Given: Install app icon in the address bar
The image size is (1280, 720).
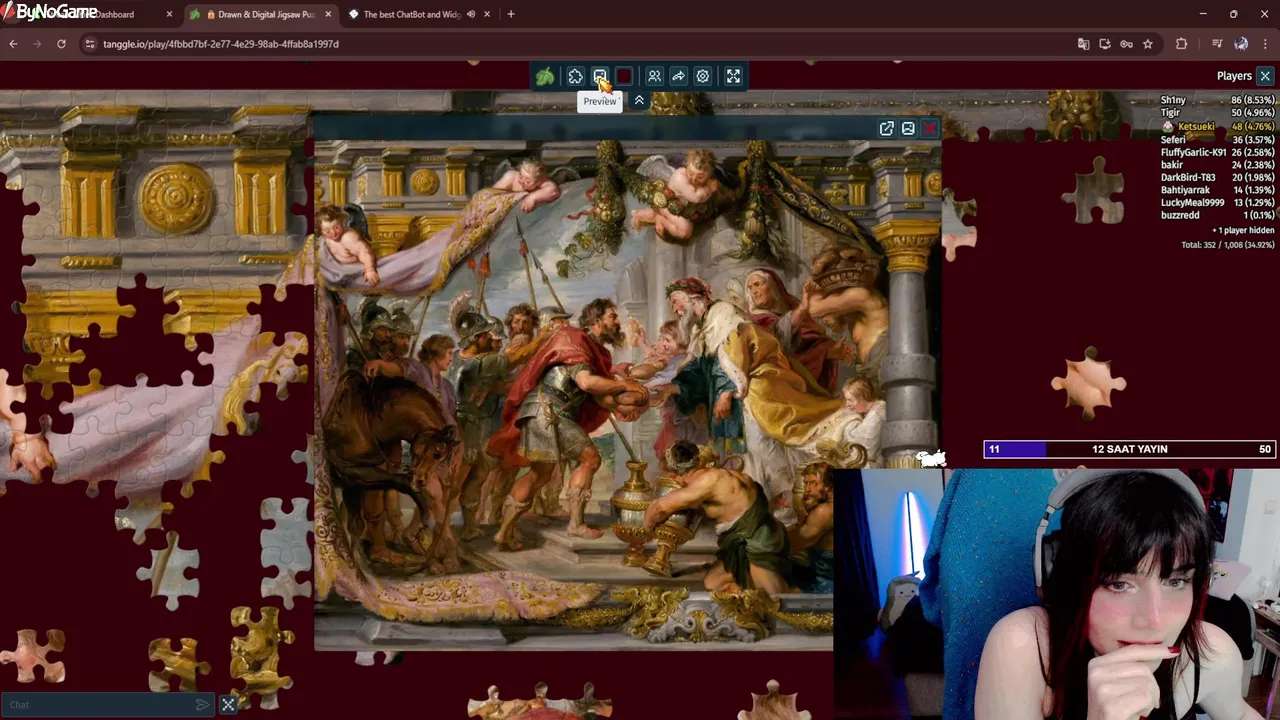Looking at the screenshot, I should 1105,44.
